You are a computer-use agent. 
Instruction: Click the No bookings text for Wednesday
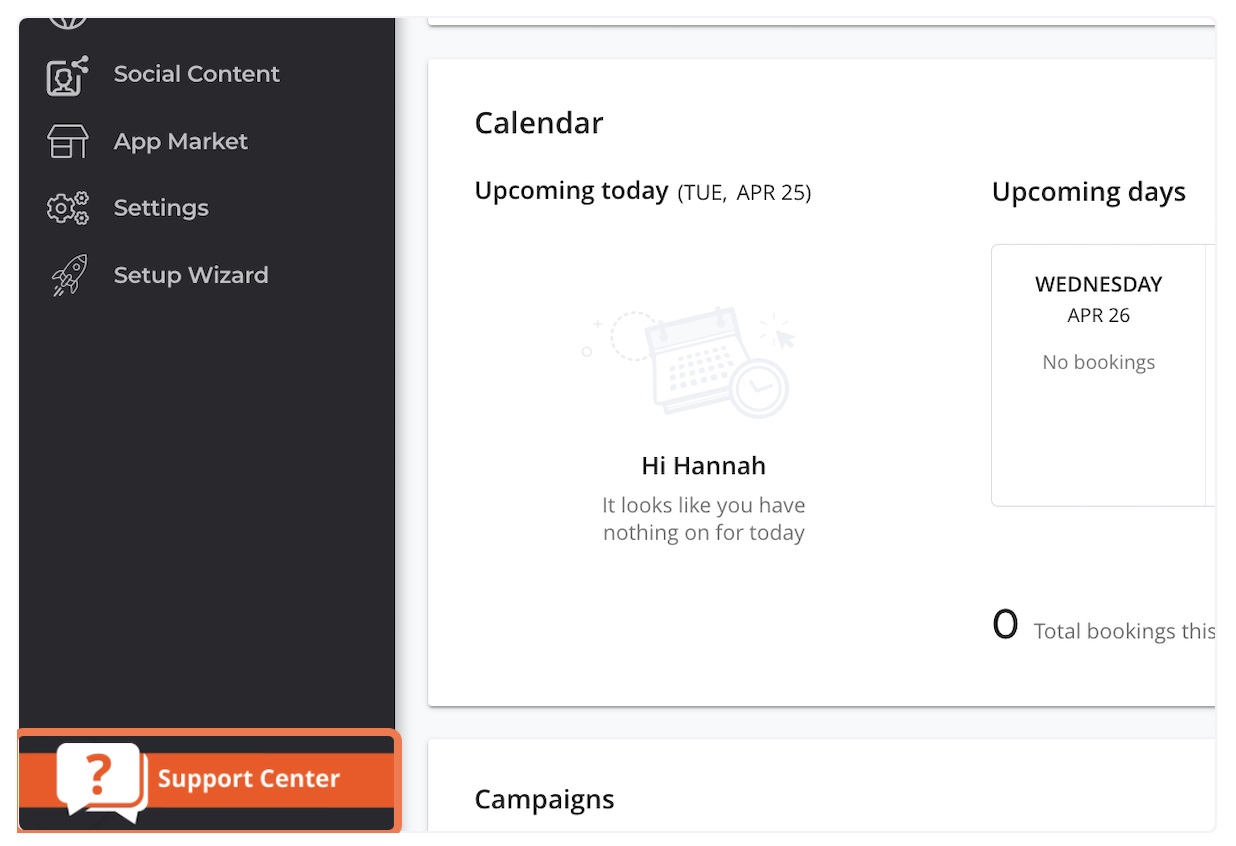[x=1098, y=362]
